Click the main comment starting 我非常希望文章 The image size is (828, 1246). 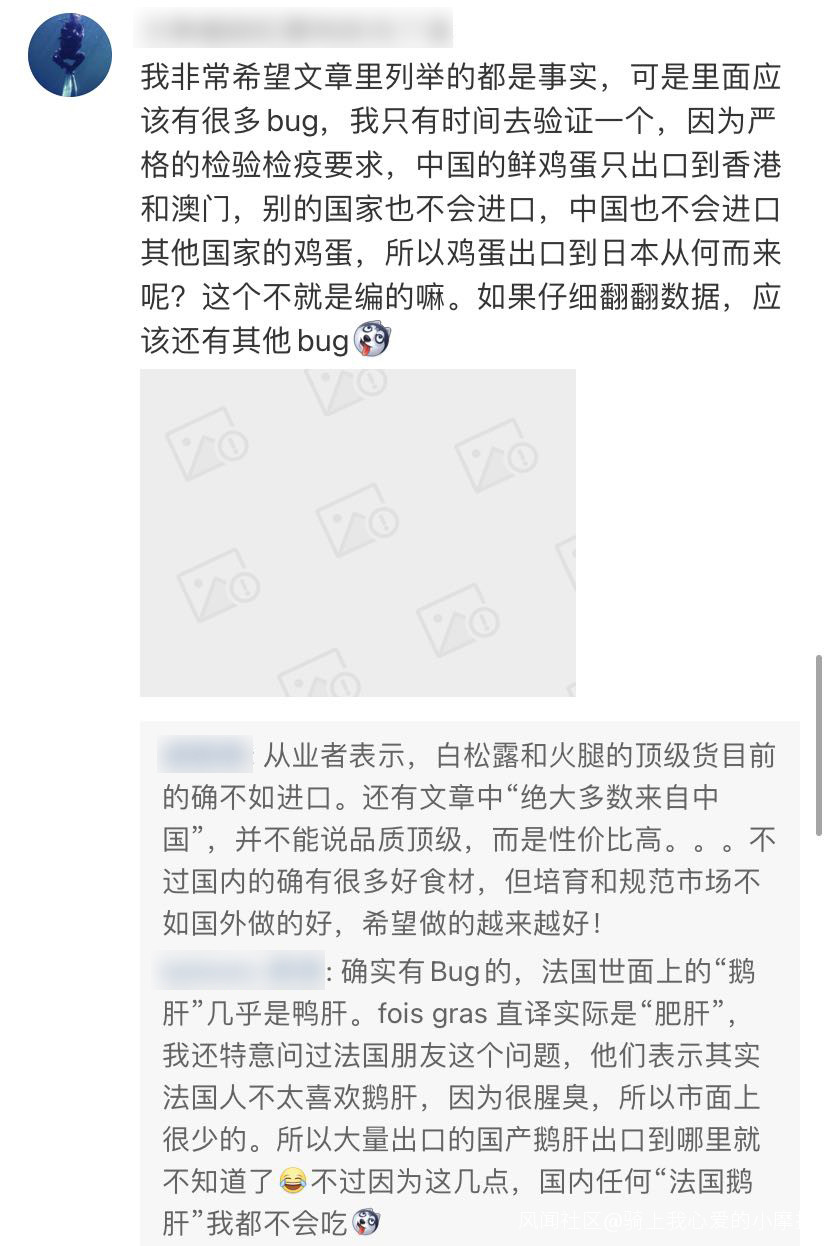(460, 209)
